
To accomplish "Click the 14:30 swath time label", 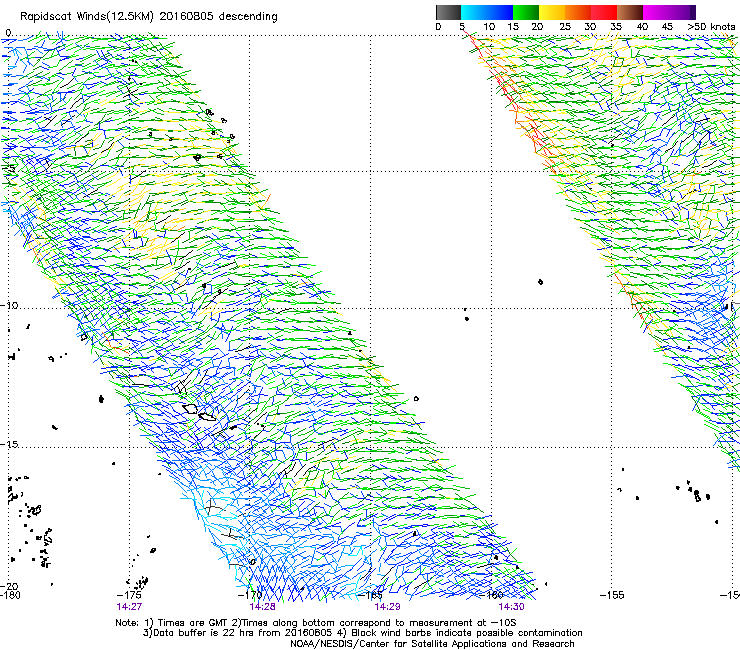I will [512, 607].
